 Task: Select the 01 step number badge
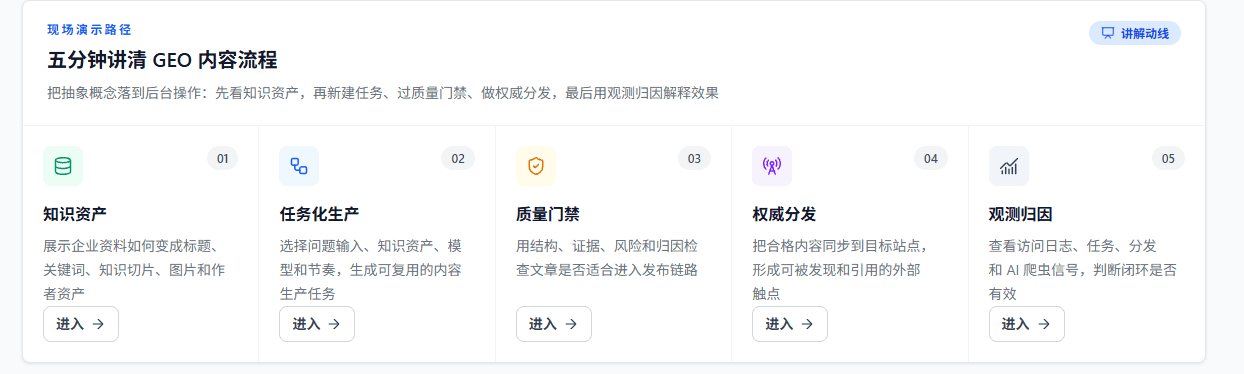click(223, 158)
